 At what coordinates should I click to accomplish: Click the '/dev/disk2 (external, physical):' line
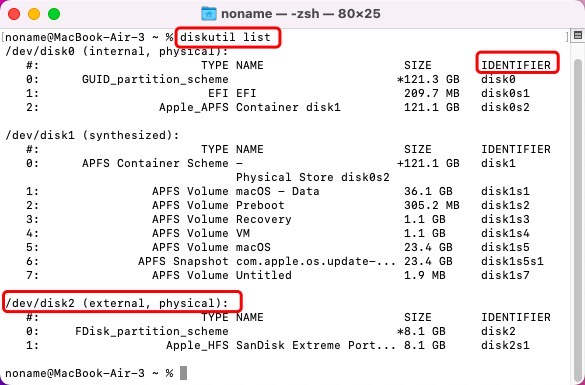point(116,303)
